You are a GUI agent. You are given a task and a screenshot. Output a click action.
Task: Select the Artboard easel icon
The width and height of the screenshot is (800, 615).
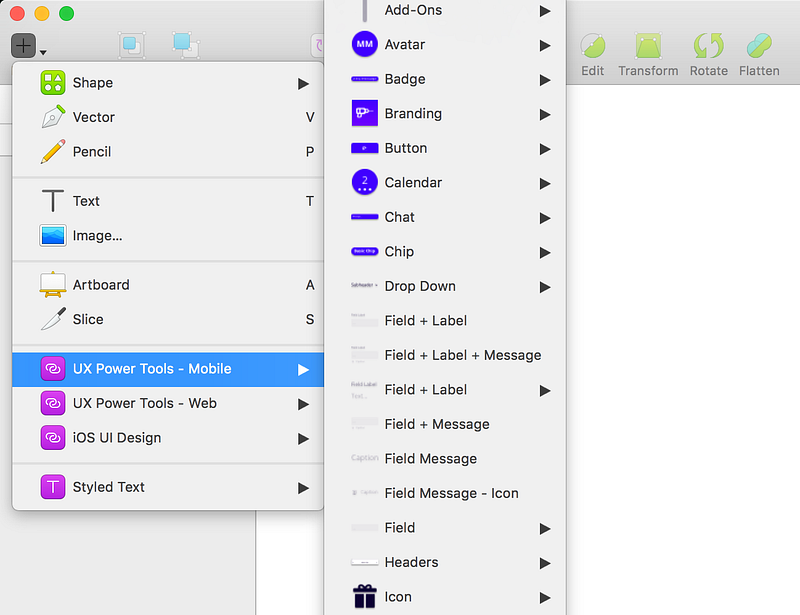53,285
